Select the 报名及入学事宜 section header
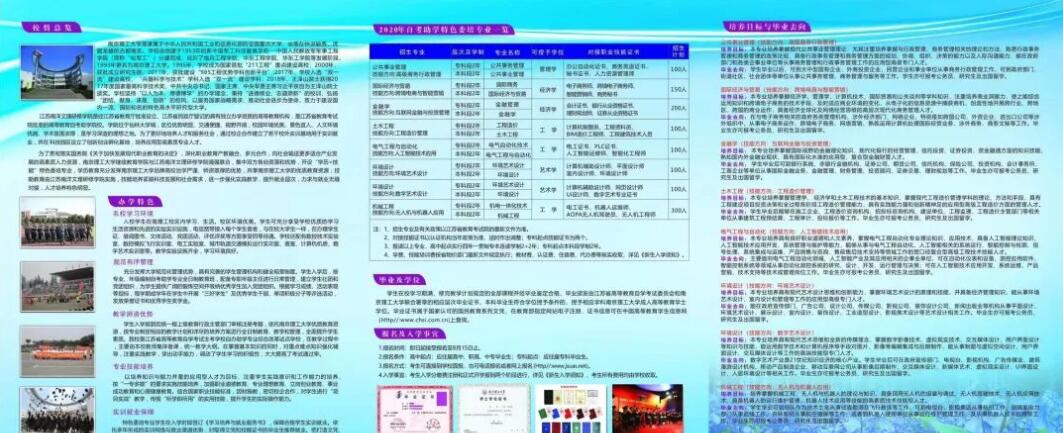The width and height of the screenshot is (1063, 433). (x=409, y=333)
